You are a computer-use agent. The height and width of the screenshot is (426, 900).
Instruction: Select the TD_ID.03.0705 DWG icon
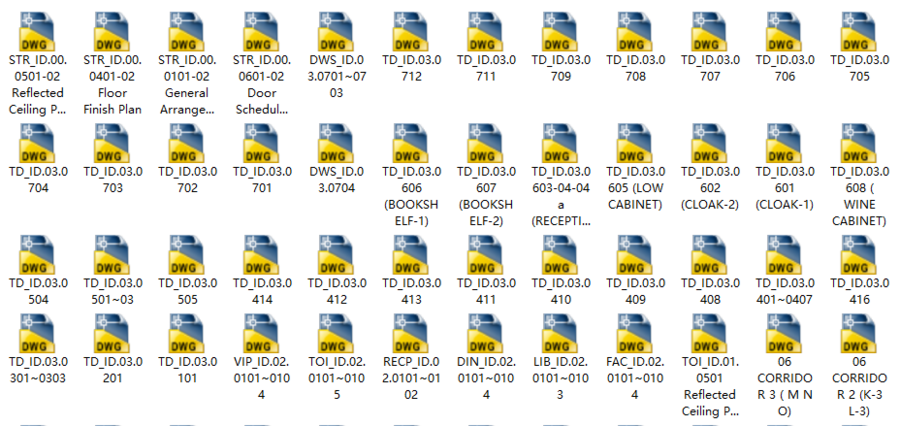tap(859, 32)
